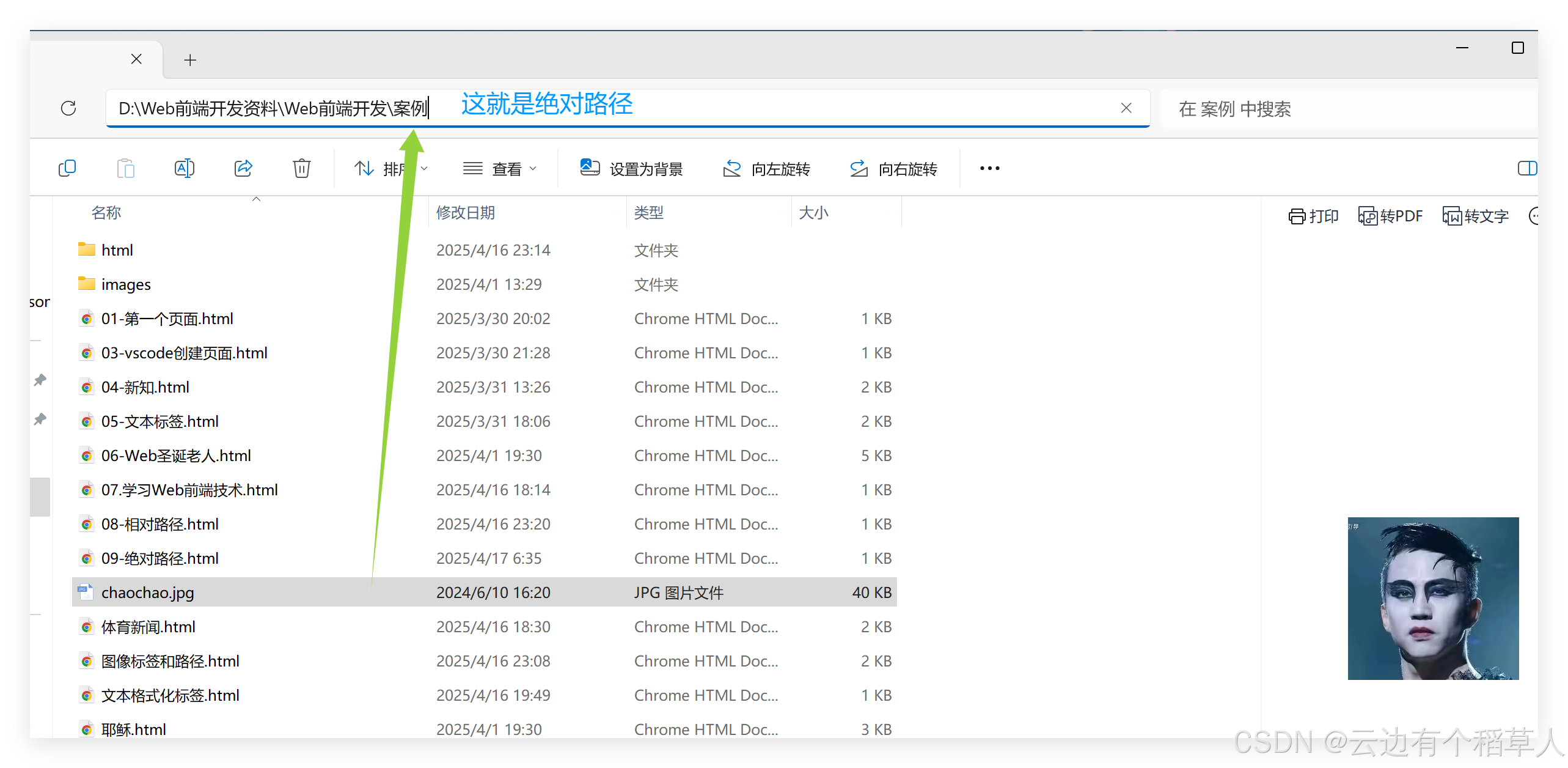Open the sort 排序 dropdown
Viewport: 1568px width, 768px height.
pyautogui.click(x=390, y=169)
